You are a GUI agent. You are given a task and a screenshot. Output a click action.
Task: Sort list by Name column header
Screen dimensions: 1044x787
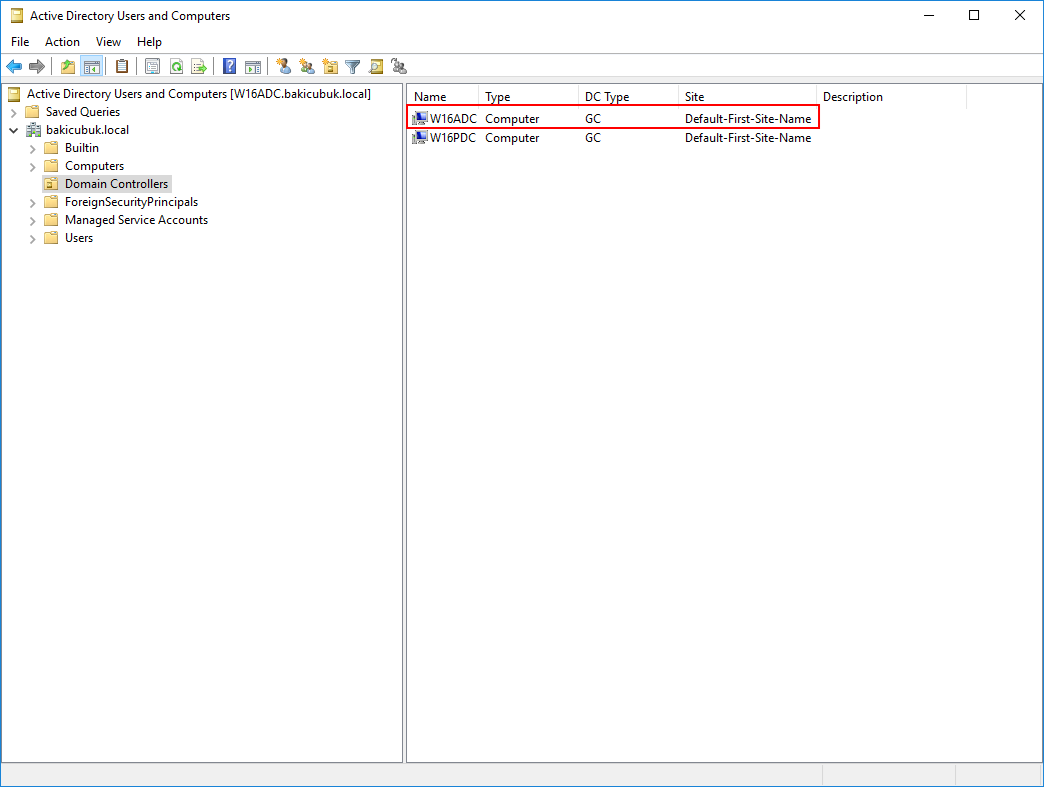[443, 97]
